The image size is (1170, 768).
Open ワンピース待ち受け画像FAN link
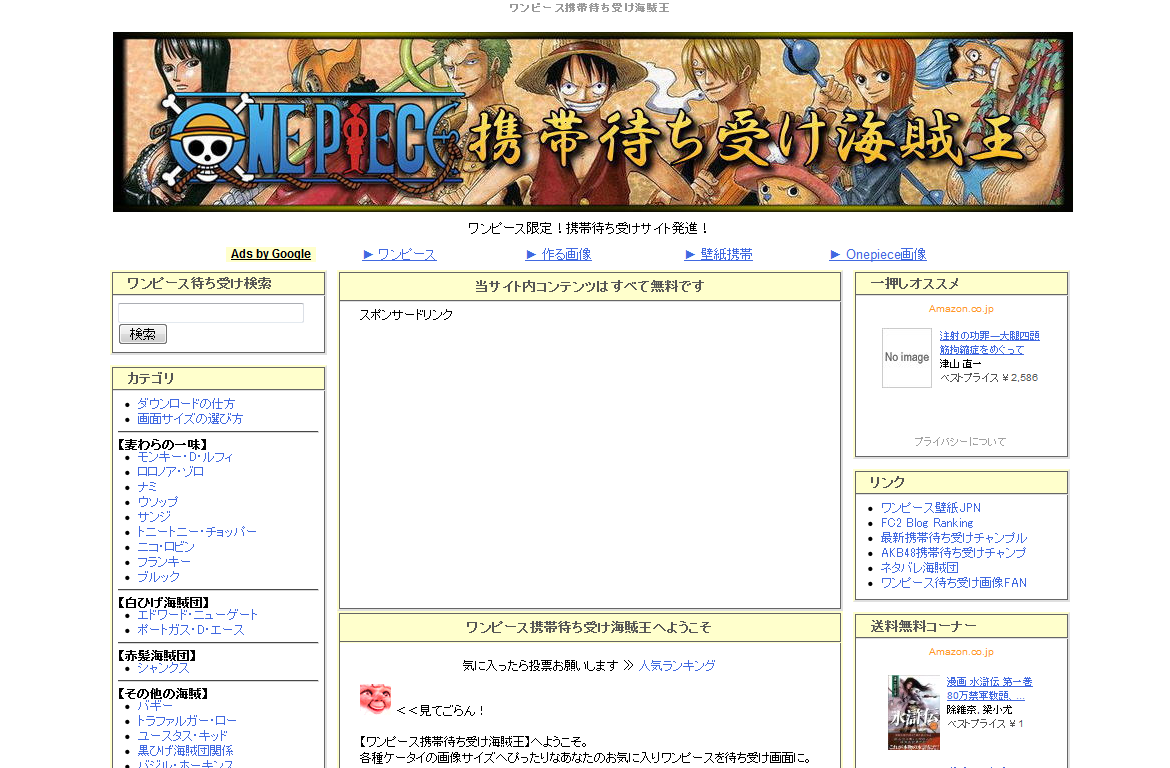[954, 582]
